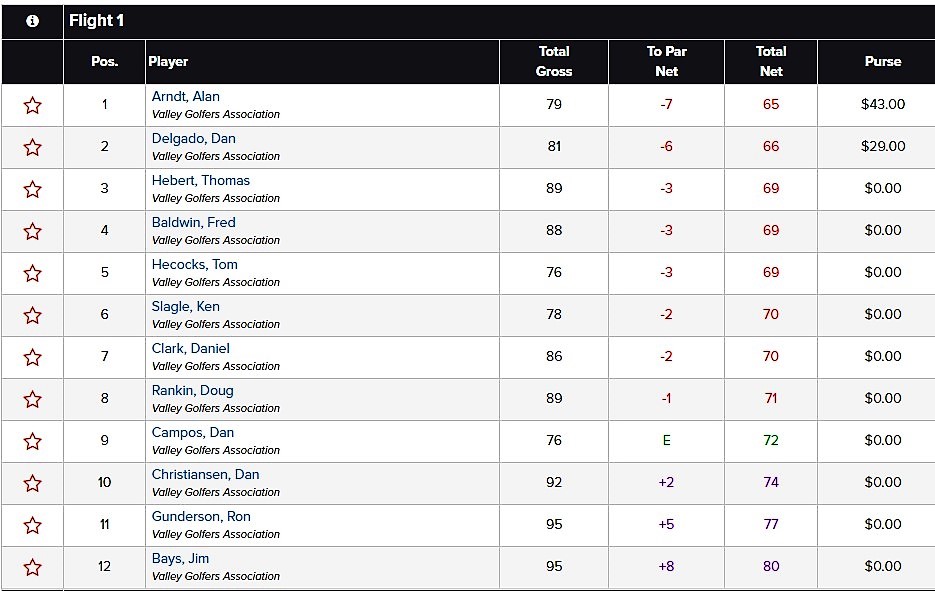Star the Clark, Daniel entry
935x591 pixels.
[x=32, y=358]
